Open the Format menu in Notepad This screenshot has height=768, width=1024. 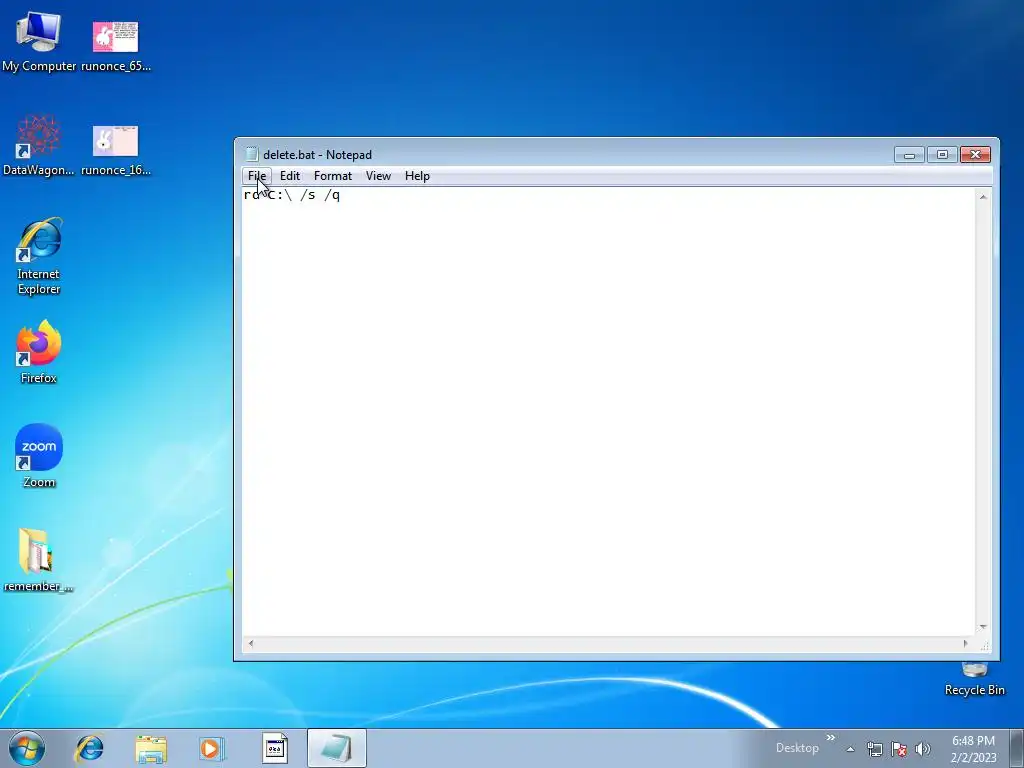coord(332,176)
